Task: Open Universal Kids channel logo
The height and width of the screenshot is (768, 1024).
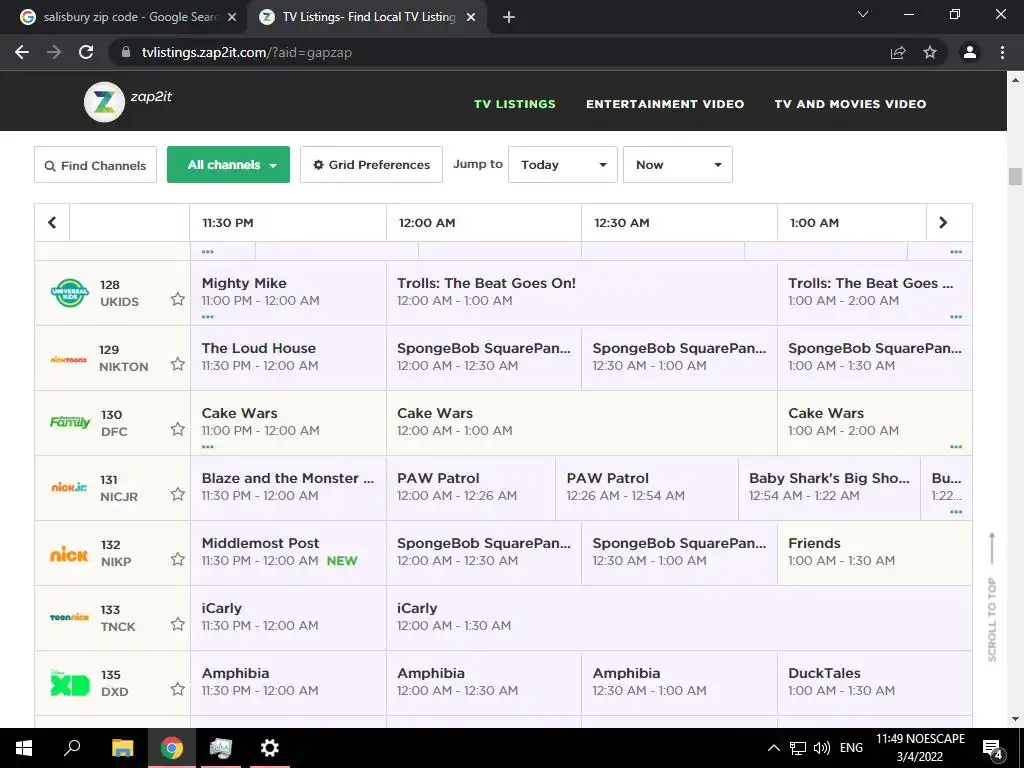Action: click(x=69, y=293)
